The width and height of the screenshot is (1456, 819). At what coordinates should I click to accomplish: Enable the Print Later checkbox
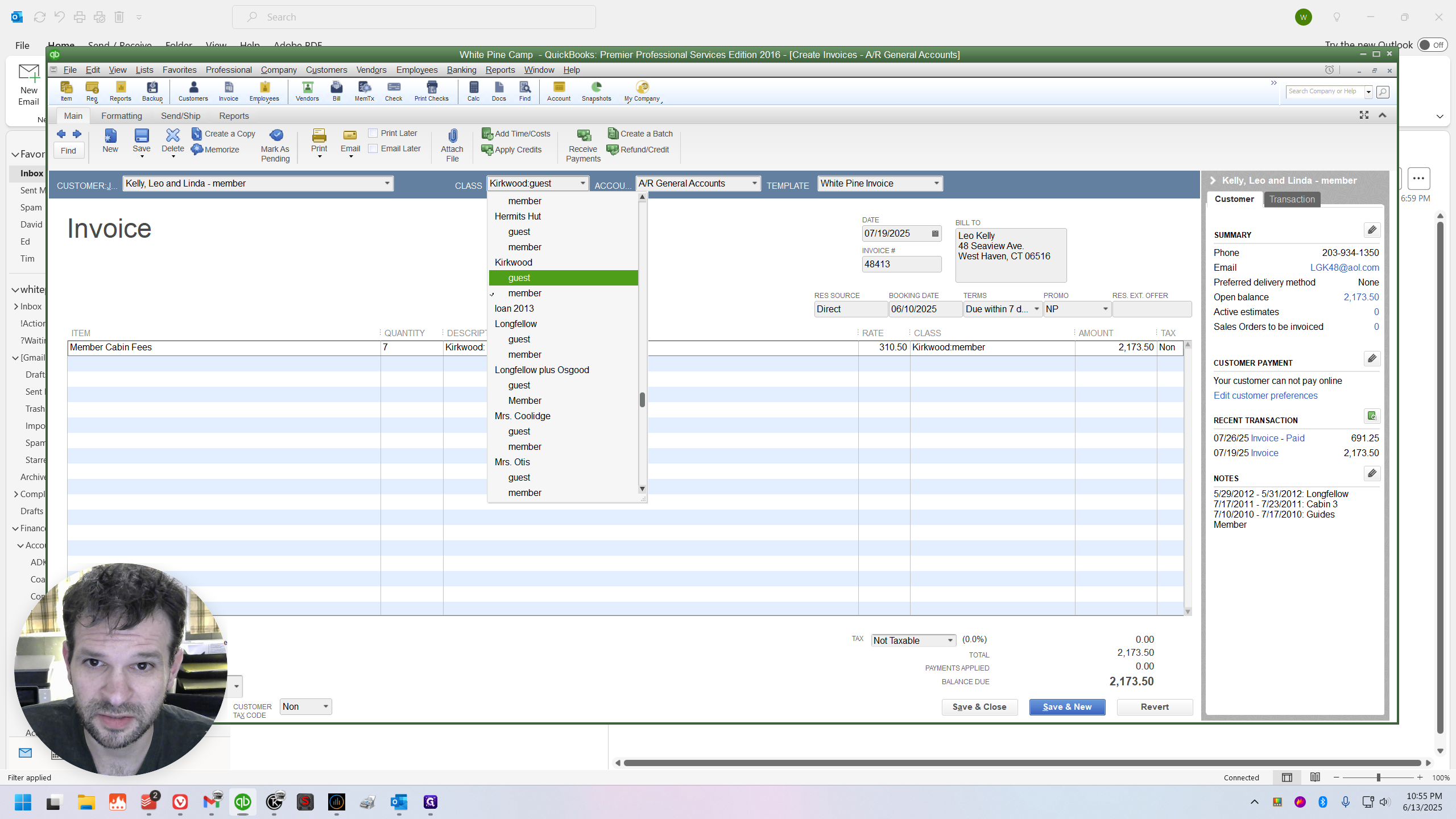coord(373,133)
